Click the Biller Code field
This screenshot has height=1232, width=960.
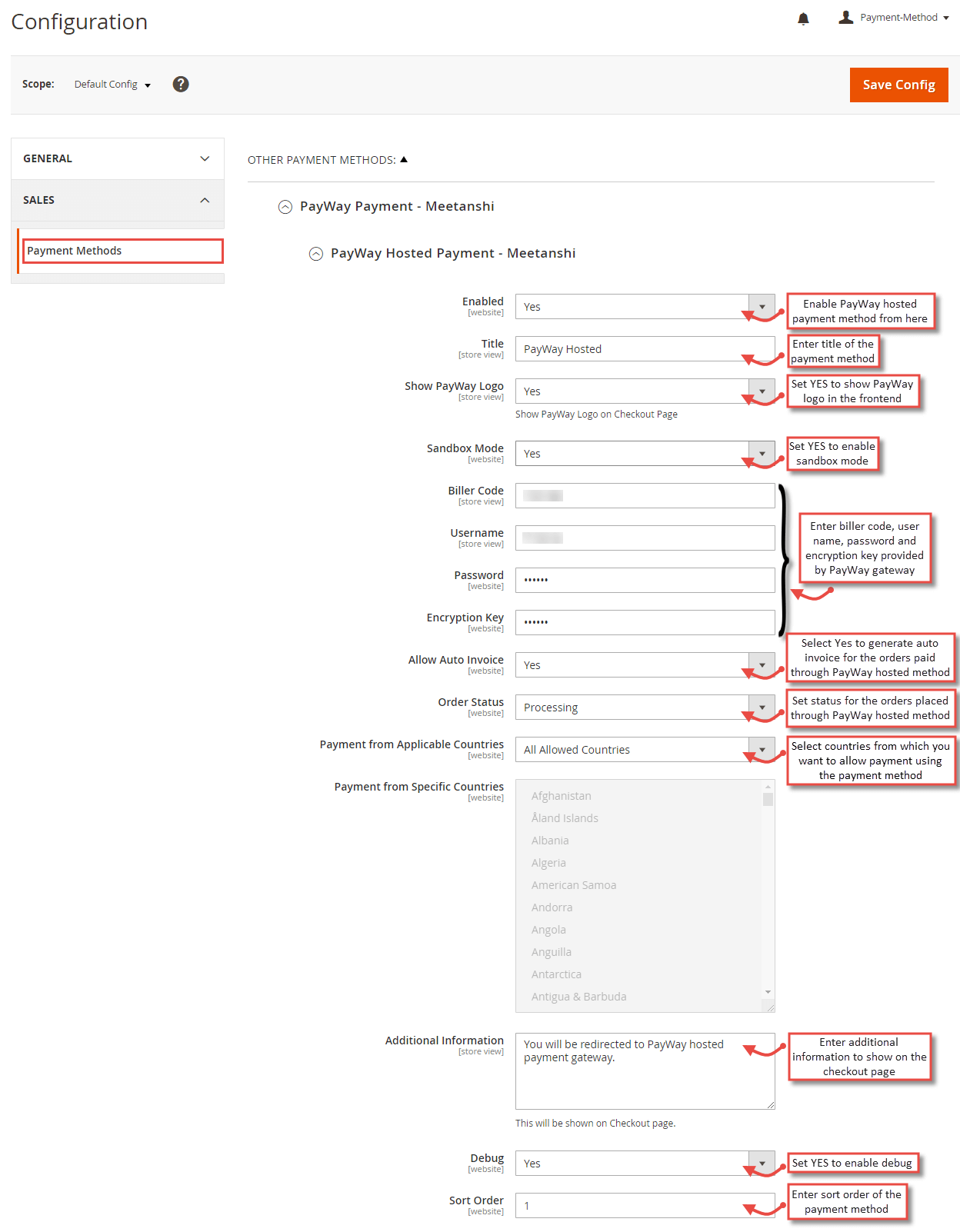[645, 496]
